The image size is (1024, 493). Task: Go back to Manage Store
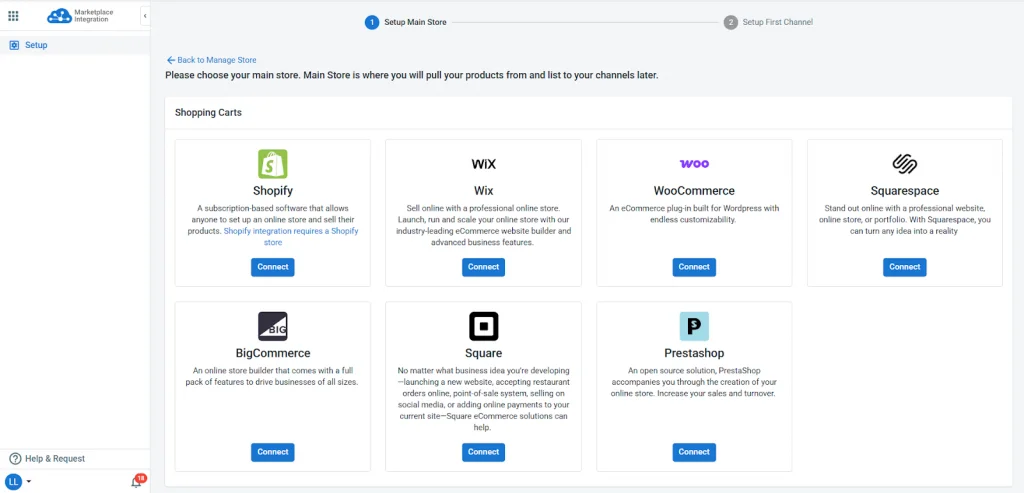coord(211,60)
